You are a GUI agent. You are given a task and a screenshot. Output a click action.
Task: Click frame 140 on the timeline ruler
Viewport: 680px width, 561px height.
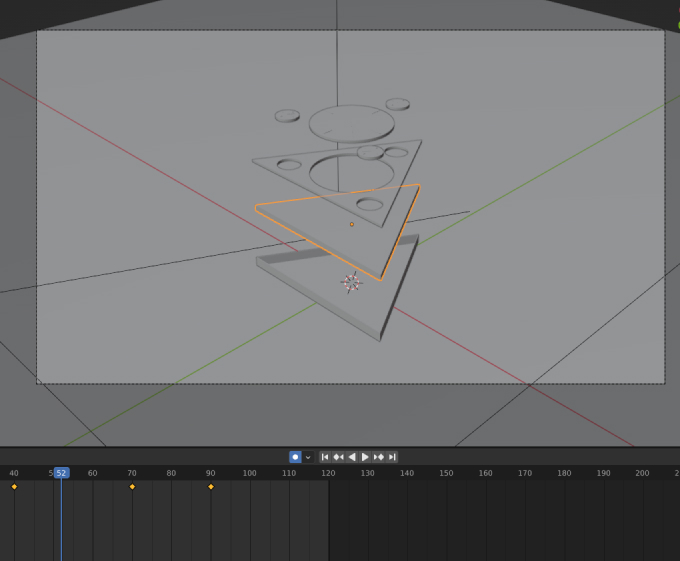[x=407, y=473]
